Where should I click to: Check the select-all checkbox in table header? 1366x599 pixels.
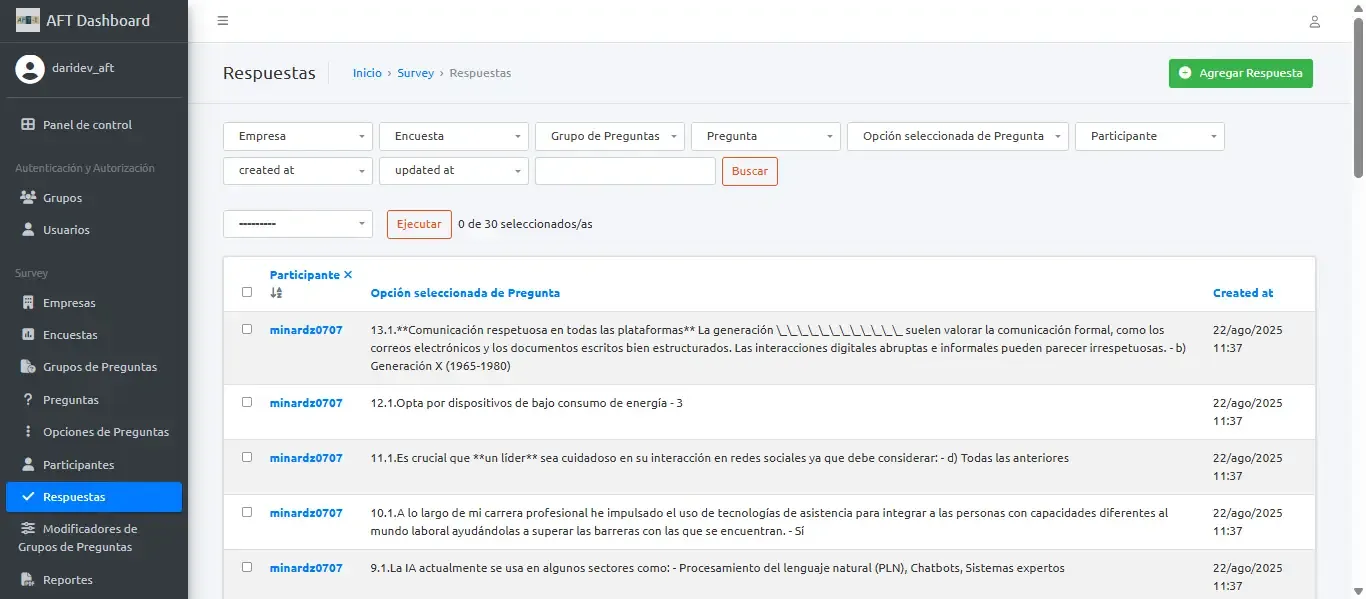coord(247,291)
